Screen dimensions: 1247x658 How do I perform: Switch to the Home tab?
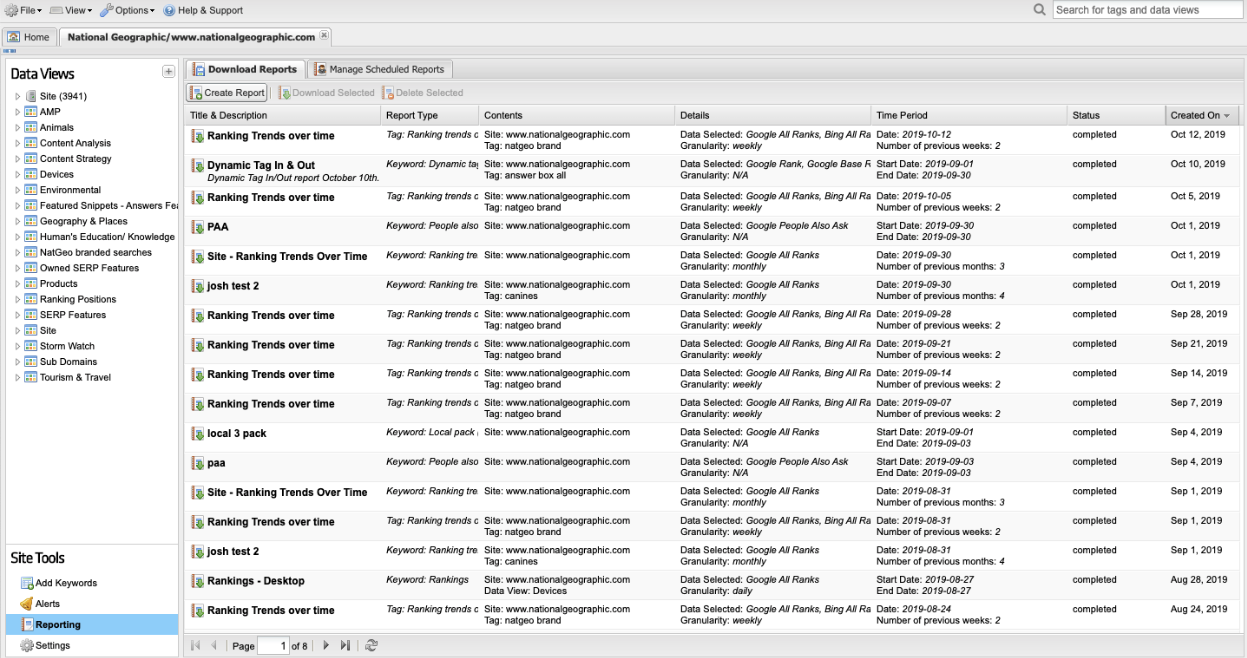pyautogui.click(x=29, y=37)
